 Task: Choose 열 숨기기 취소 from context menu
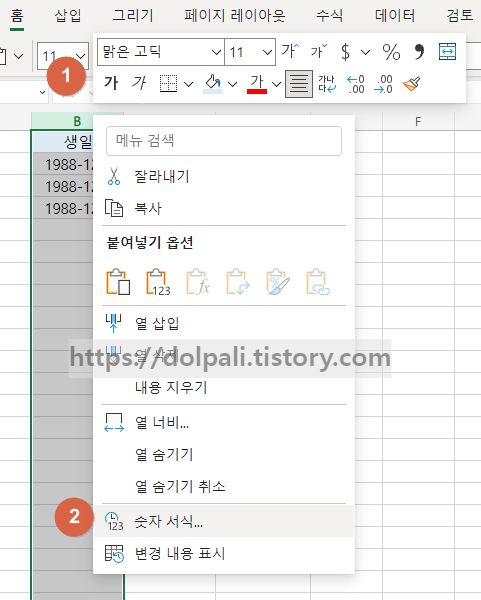[224, 486]
